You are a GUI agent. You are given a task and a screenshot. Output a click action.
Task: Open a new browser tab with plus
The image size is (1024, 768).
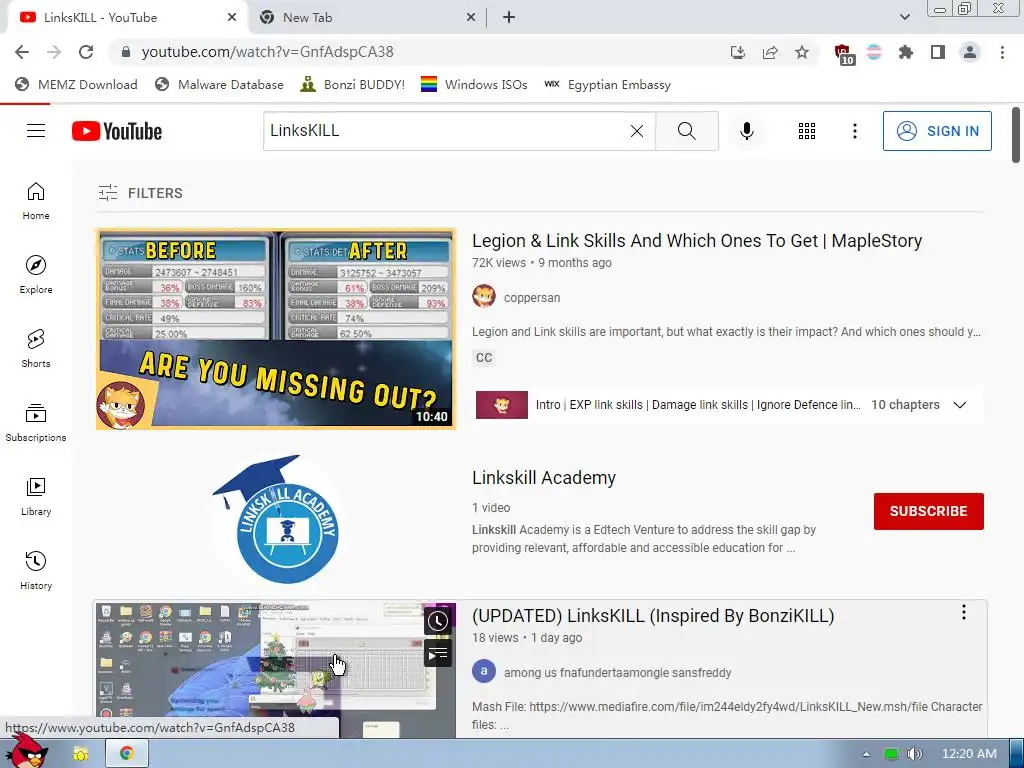click(509, 18)
